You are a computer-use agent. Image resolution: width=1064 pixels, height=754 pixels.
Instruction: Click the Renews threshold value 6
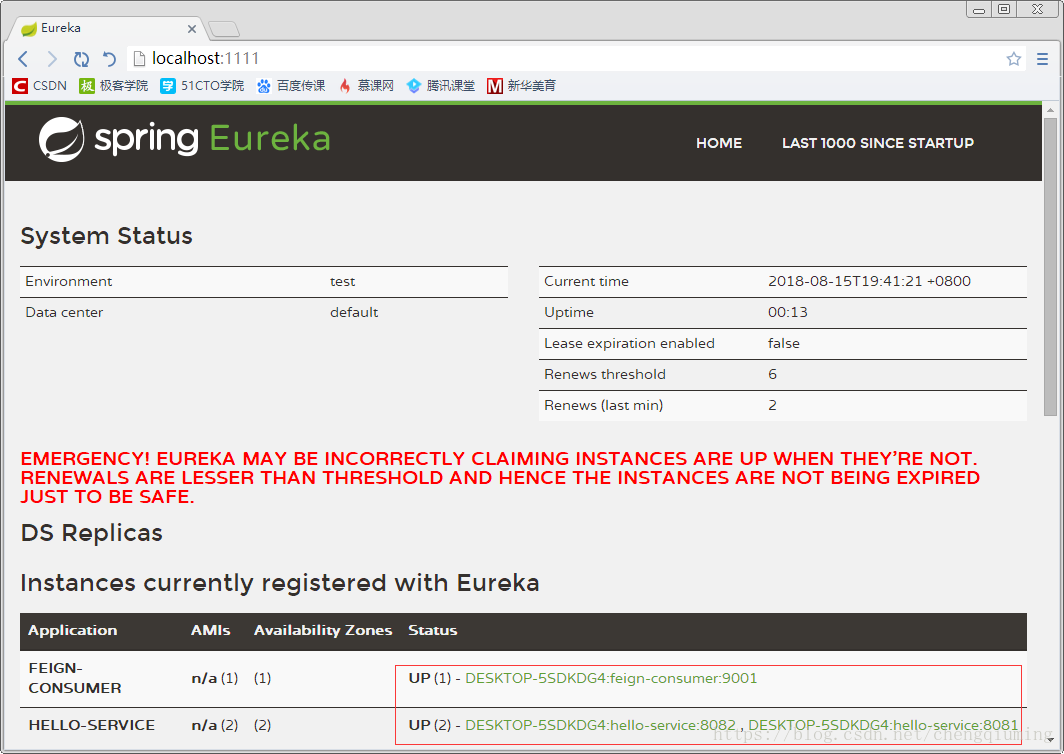[772, 375]
